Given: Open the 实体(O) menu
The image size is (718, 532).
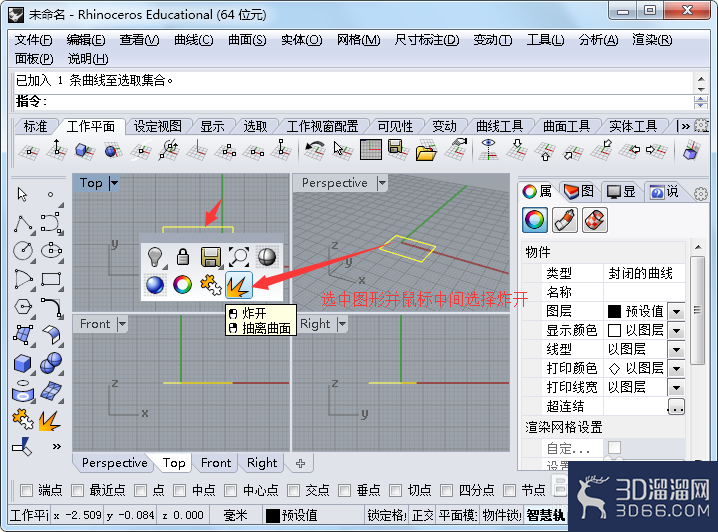Looking at the screenshot, I should [x=301, y=40].
